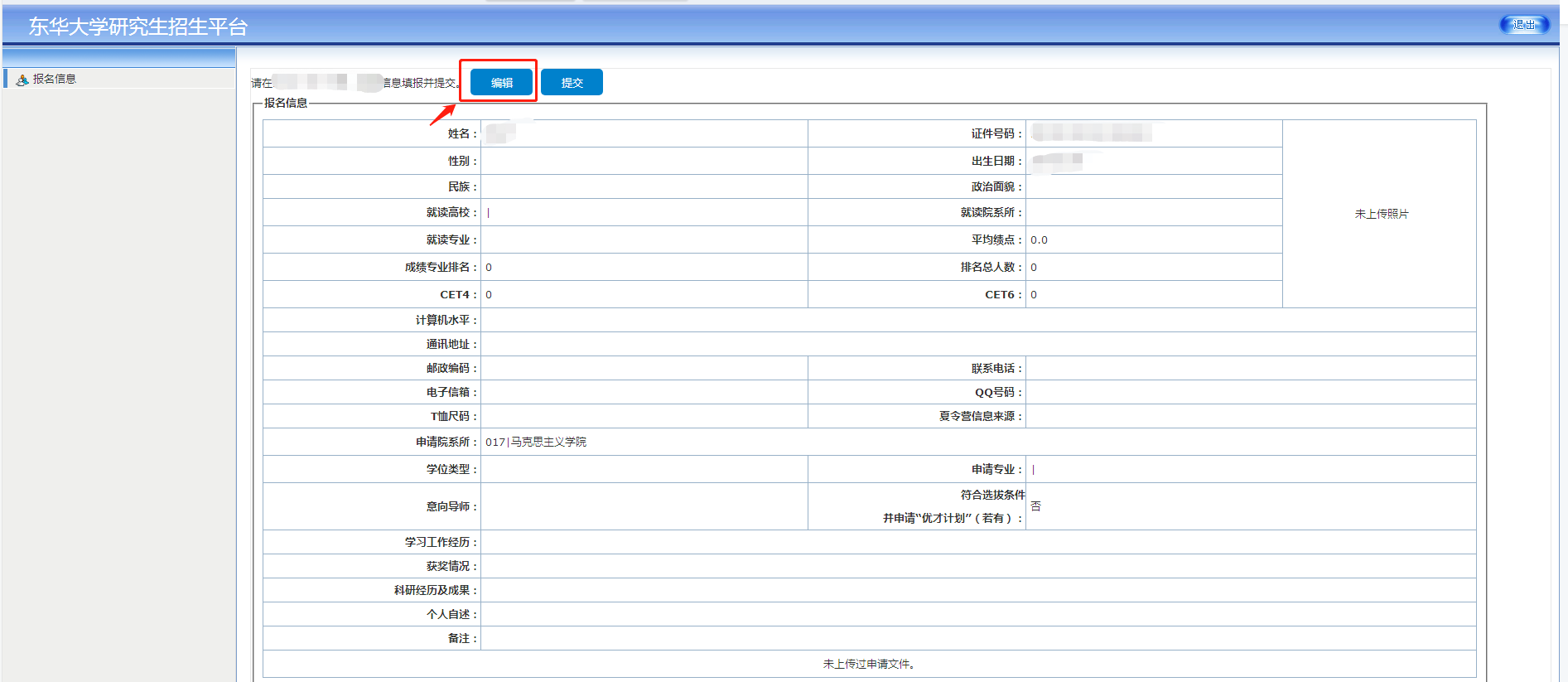The image size is (1568, 682).
Task: Open 报名信息 in the left sidebar
Action: 55,79
